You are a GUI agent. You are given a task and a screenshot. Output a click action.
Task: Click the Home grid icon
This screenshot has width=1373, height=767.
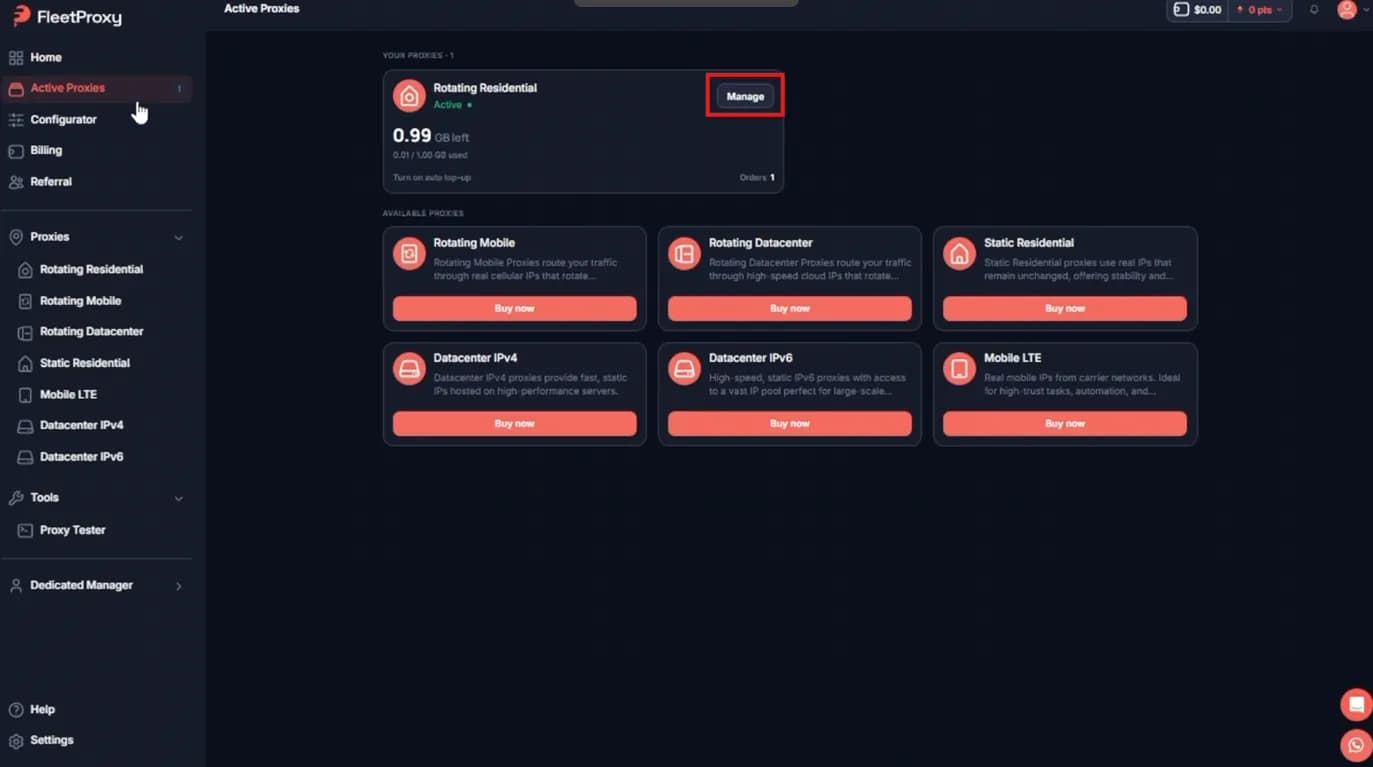tap(16, 58)
